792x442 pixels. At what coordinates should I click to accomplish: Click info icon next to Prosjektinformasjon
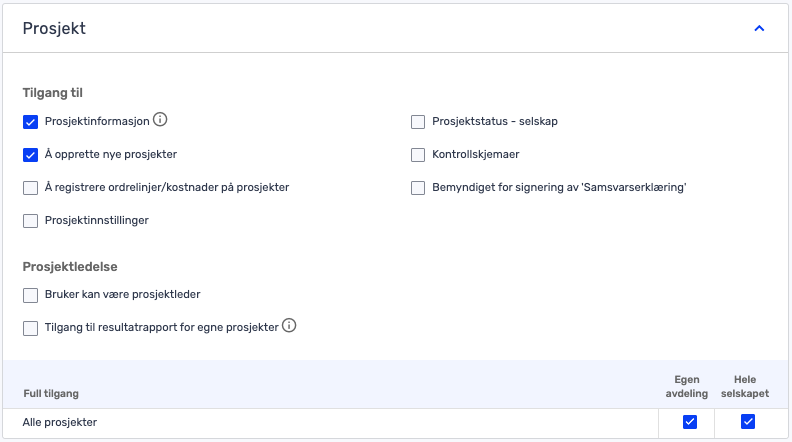point(160,120)
